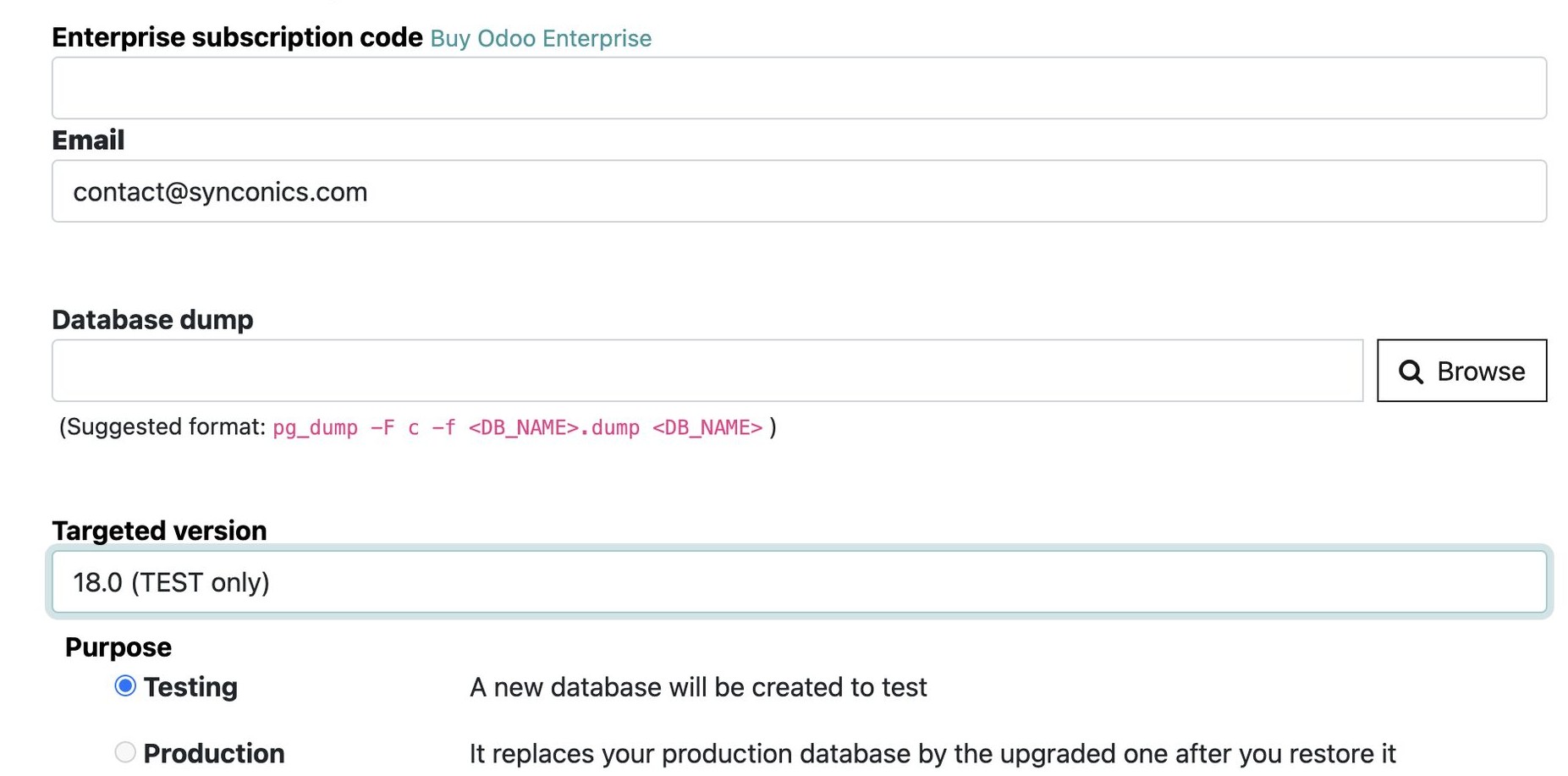The image size is (1568, 776).
Task: Click the bold Testing label text
Action: click(x=190, y=687)
